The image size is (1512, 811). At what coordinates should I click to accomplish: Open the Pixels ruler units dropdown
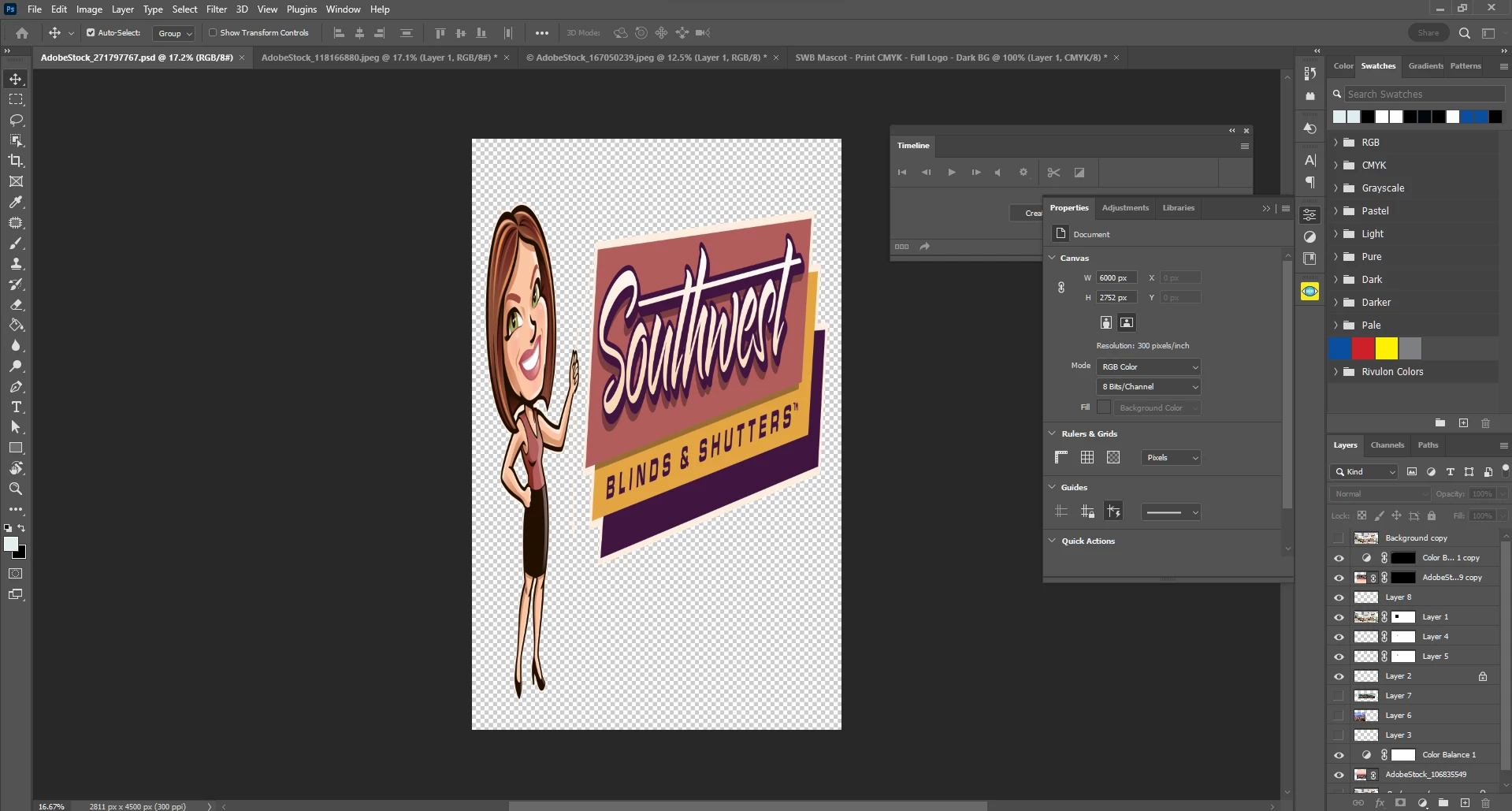coord(1171,458)
